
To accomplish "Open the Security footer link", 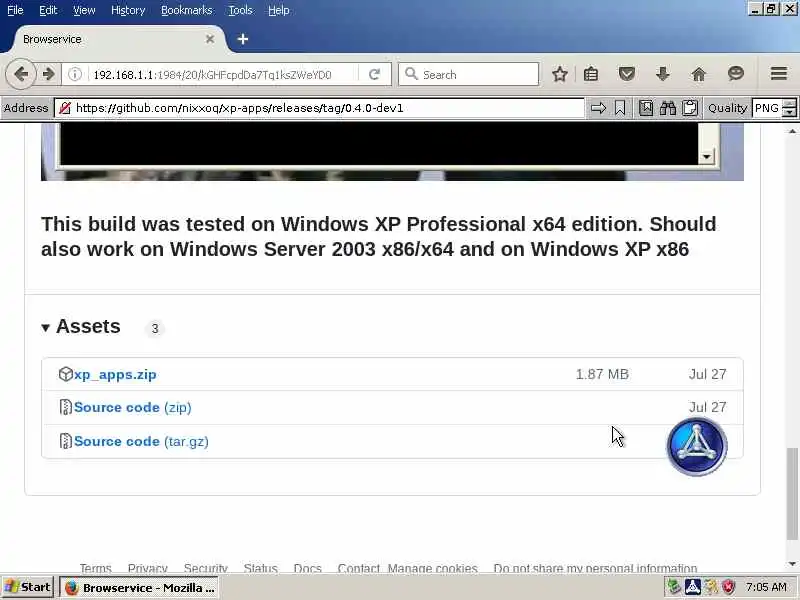I will click(x=206, y=568).
